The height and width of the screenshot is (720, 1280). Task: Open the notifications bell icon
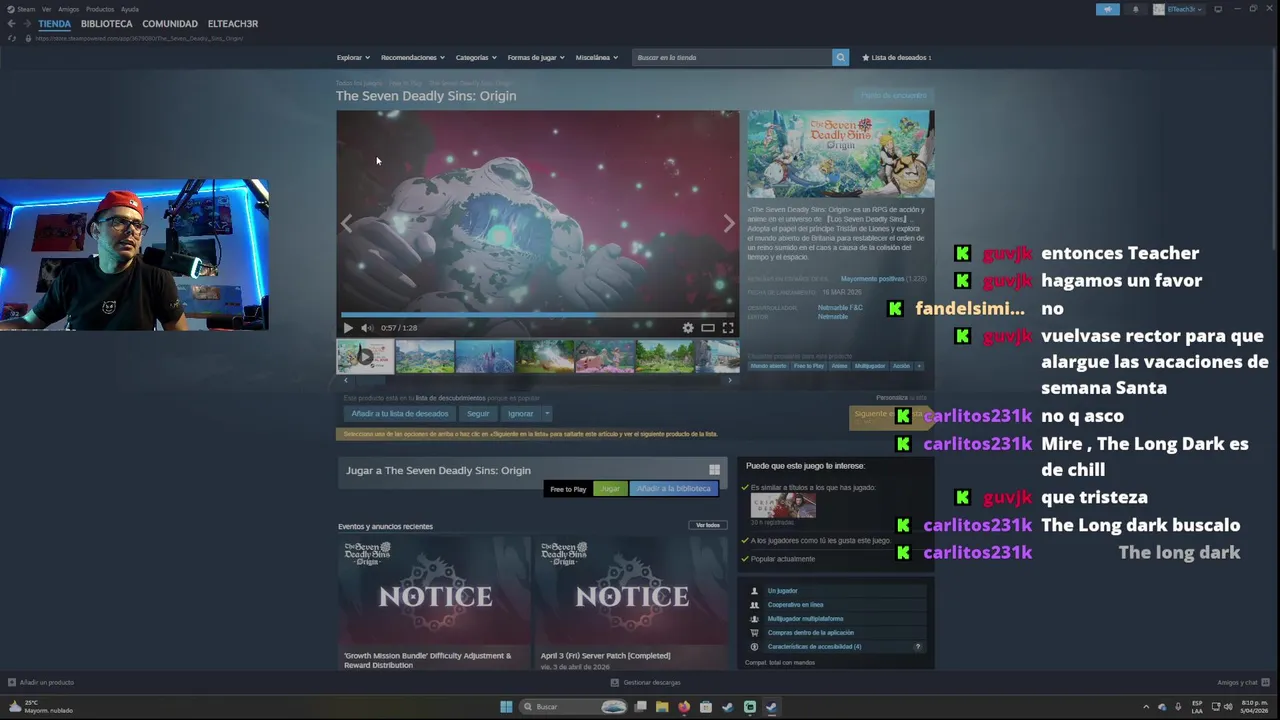pos(1135,9)
